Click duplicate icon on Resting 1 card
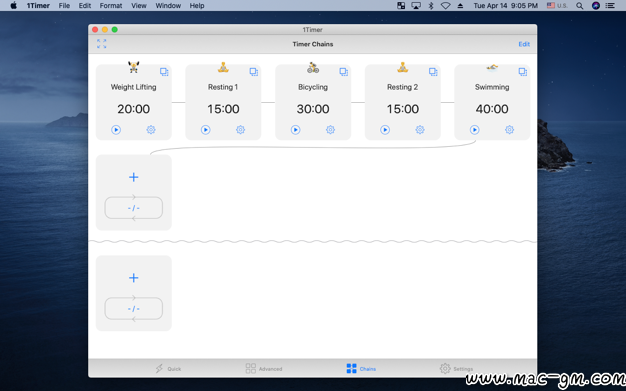Screen dimensions: 626x391 coord(254,72)
